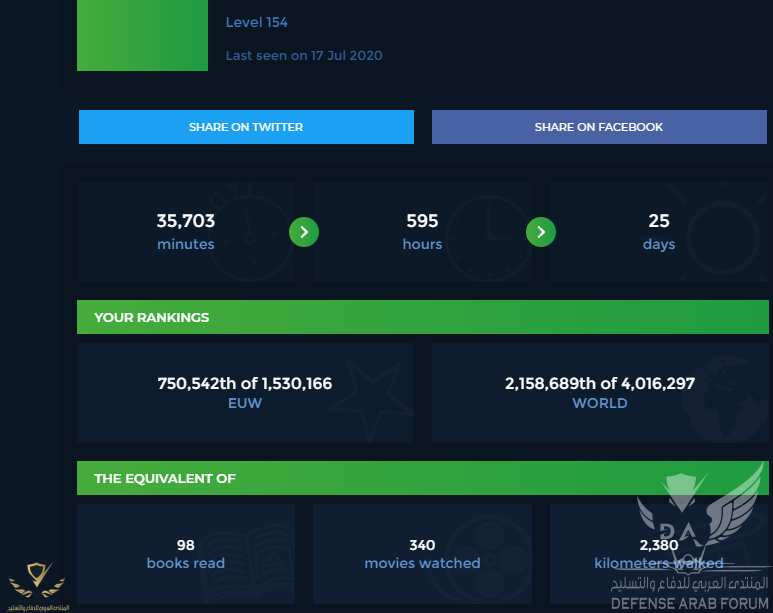Click the 595 hours value
This screenshot has height=613, width=773.
point(422,221)
